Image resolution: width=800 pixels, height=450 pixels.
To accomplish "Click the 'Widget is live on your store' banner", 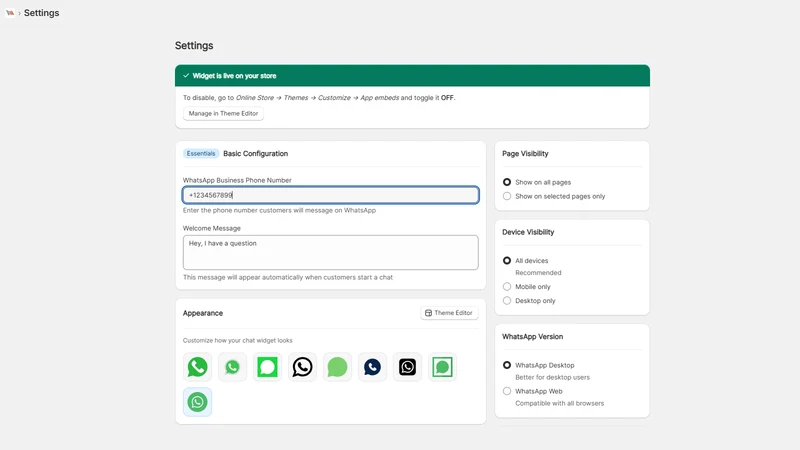I will (412, 76).
